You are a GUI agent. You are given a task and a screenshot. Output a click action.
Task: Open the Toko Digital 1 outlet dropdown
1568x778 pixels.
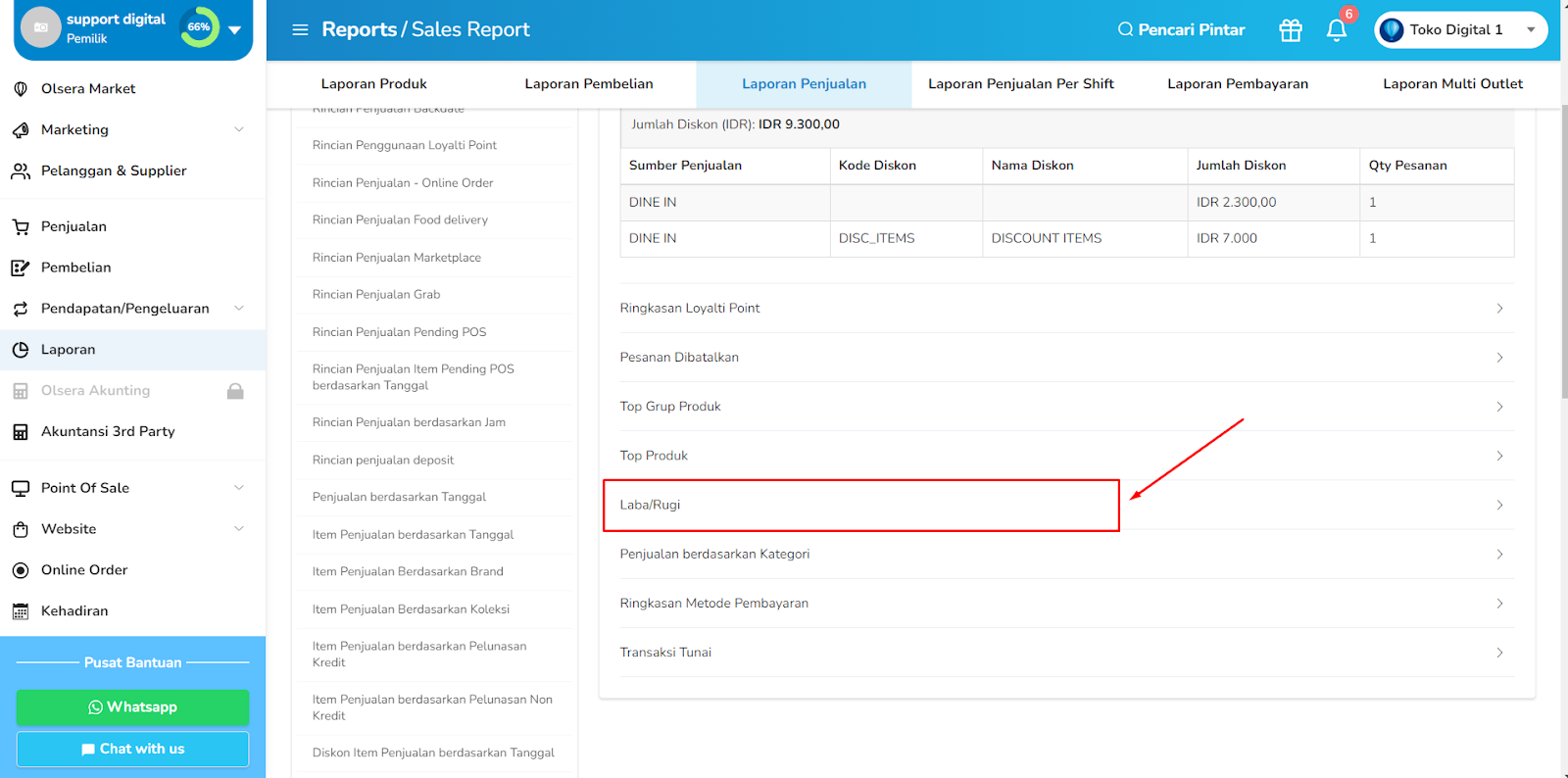(x=1460, y=30)
